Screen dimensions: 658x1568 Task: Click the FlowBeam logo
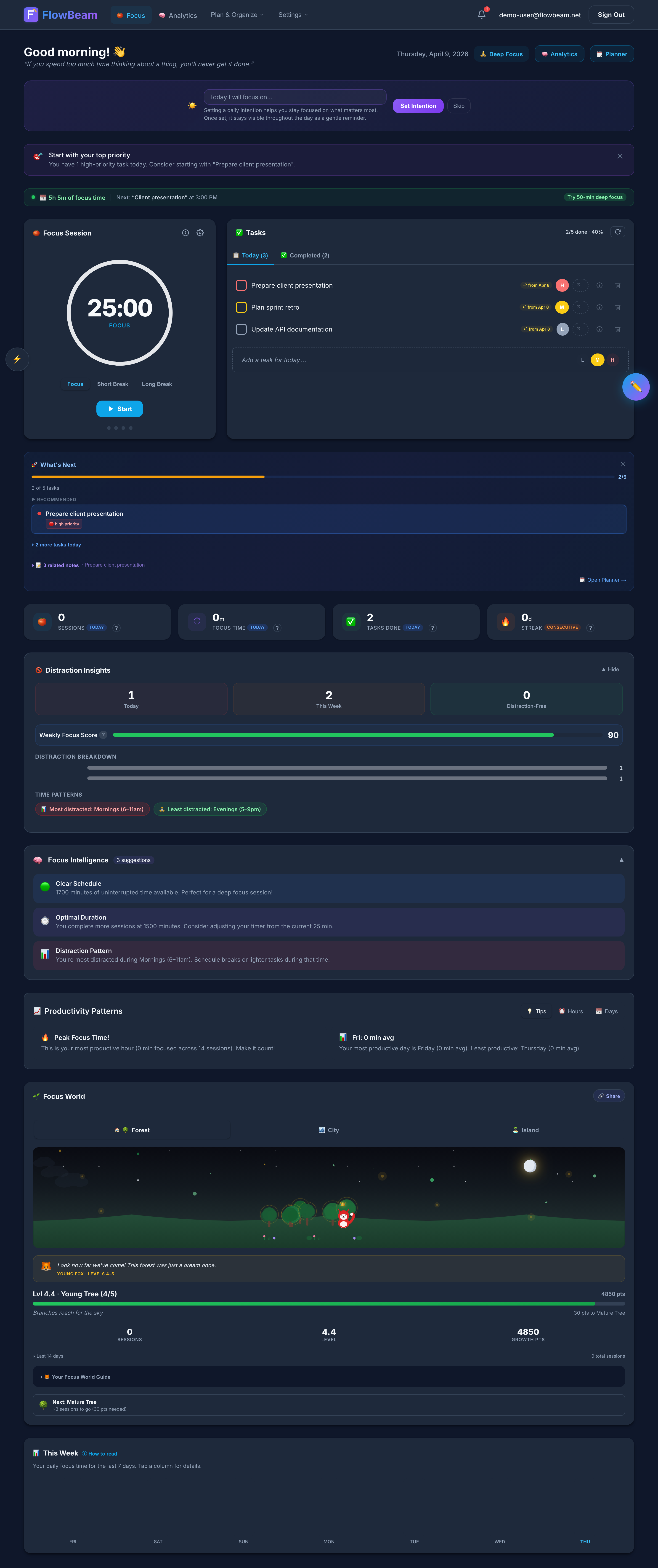[x=60, y=15]
